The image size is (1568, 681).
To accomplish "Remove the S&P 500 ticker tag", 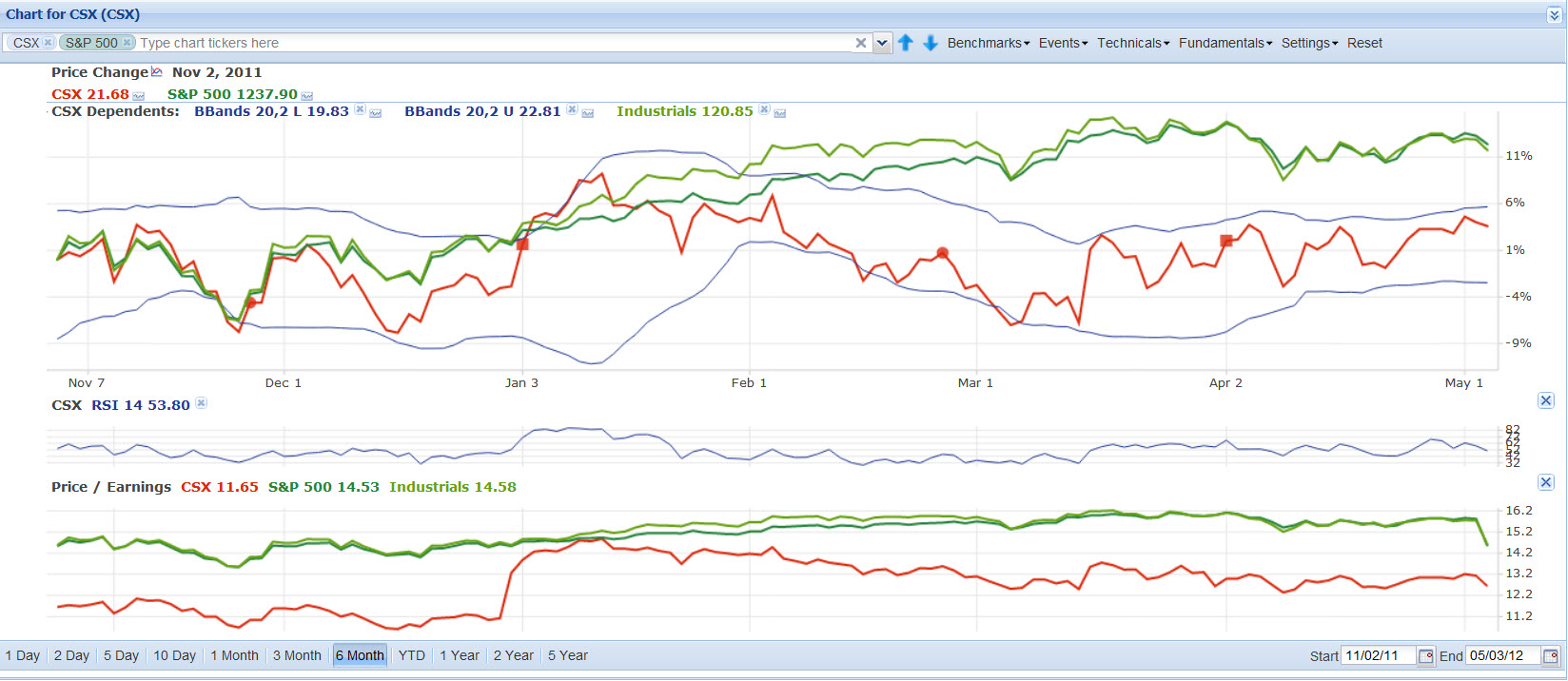I will [127, 43].
